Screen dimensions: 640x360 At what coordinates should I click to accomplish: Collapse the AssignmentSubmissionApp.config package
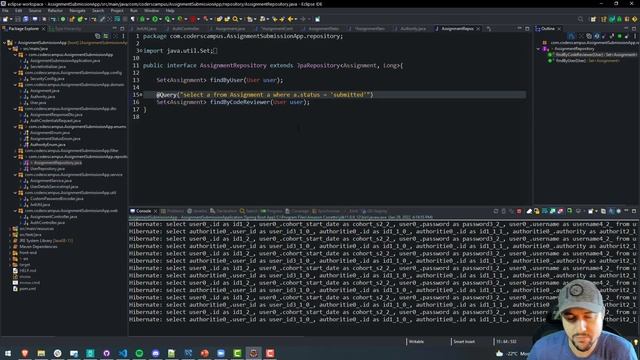[16, 73]
